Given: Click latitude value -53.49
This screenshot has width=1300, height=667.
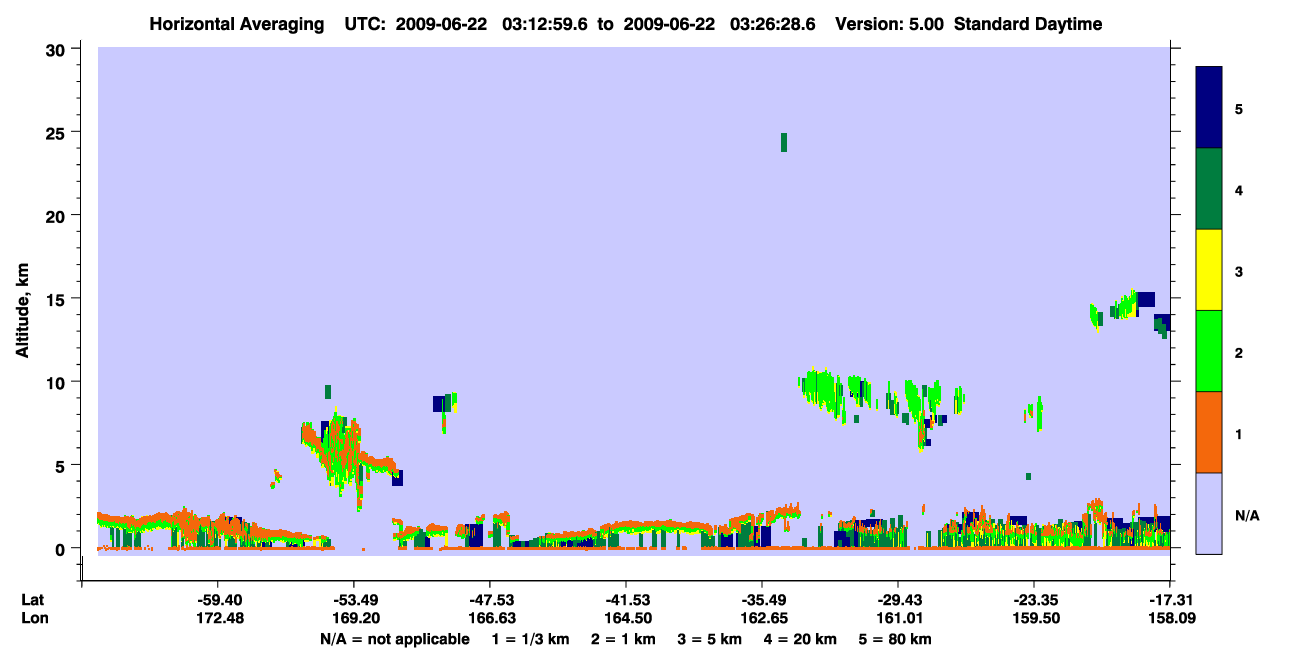Looking at the screenshot, I should pyautogui.click(x=354, y=600).
